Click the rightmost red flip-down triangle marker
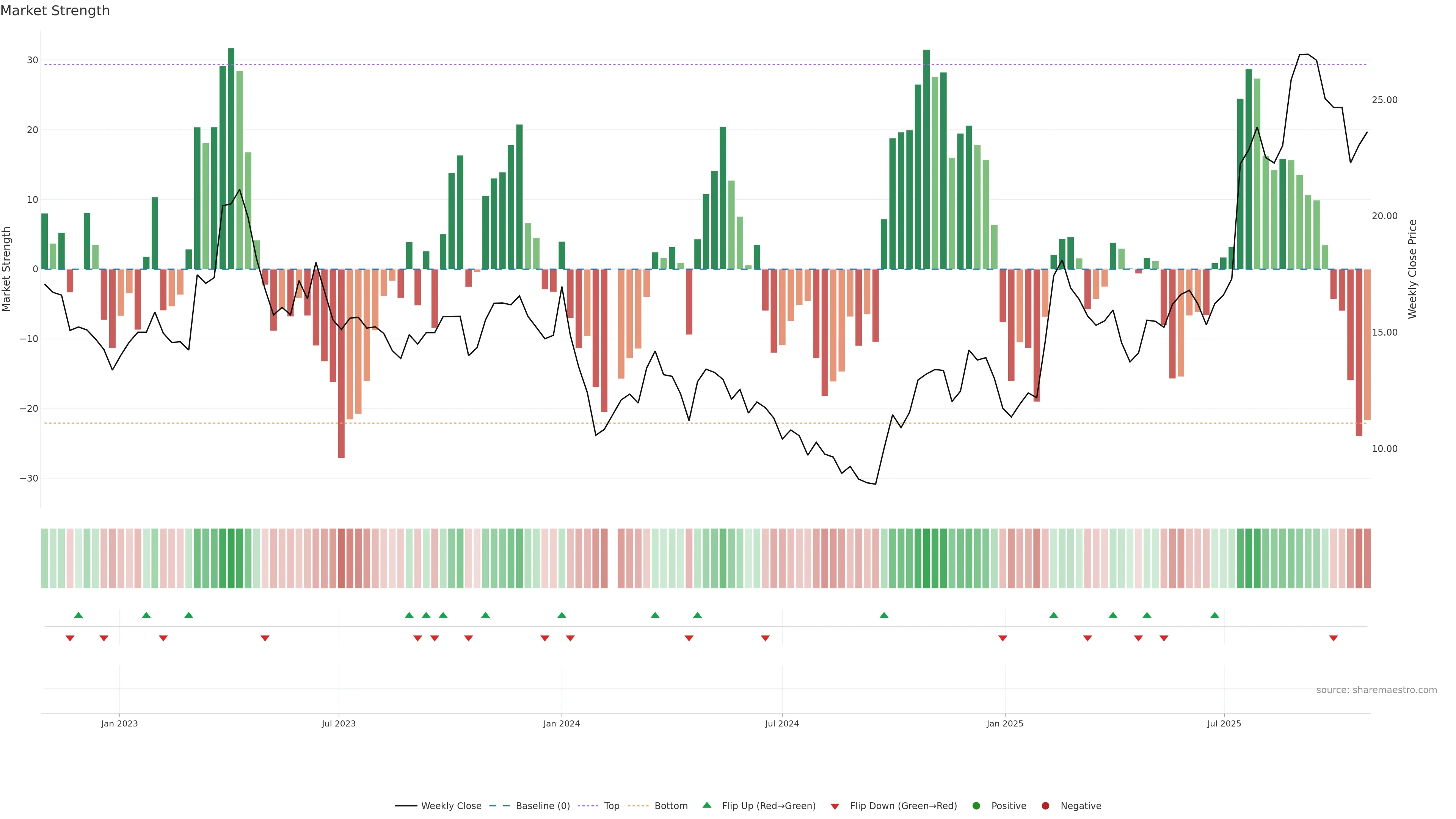This screenshot has height=819, width=1456. point(1334,638)
